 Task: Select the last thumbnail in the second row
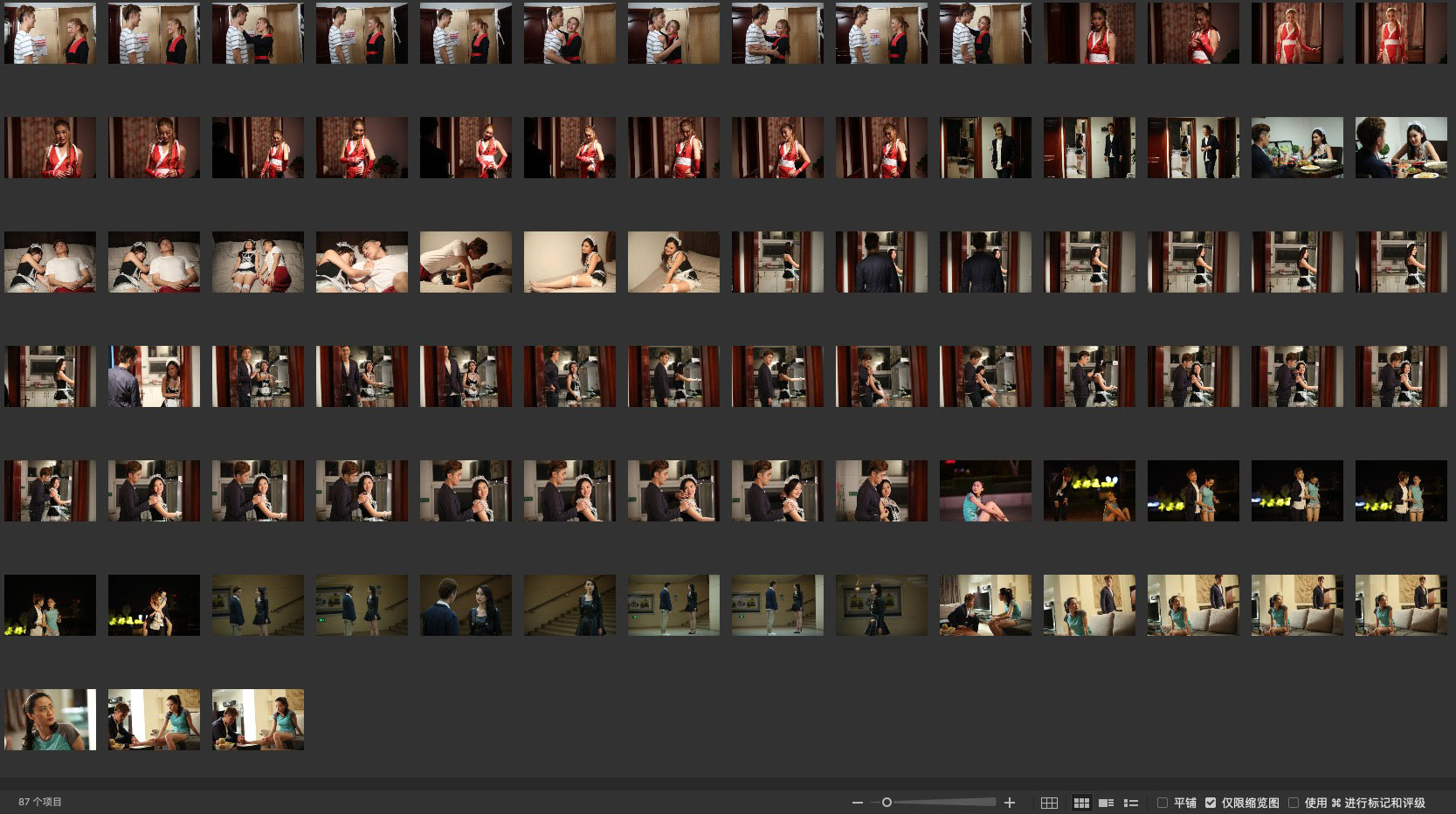tap(1401, 148)
